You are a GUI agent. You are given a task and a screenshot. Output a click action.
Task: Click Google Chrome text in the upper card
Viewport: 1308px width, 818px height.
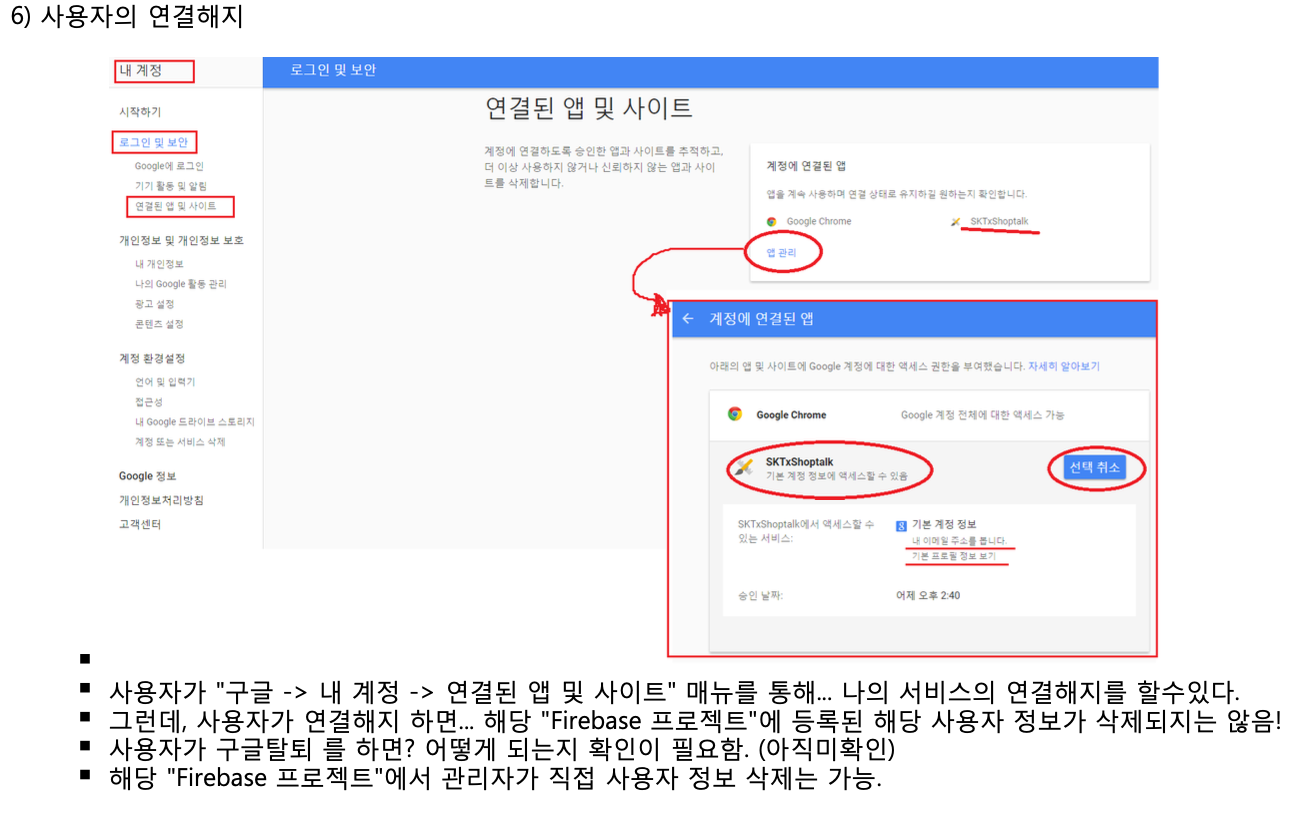pyautogui.click(x=819, y=222)
